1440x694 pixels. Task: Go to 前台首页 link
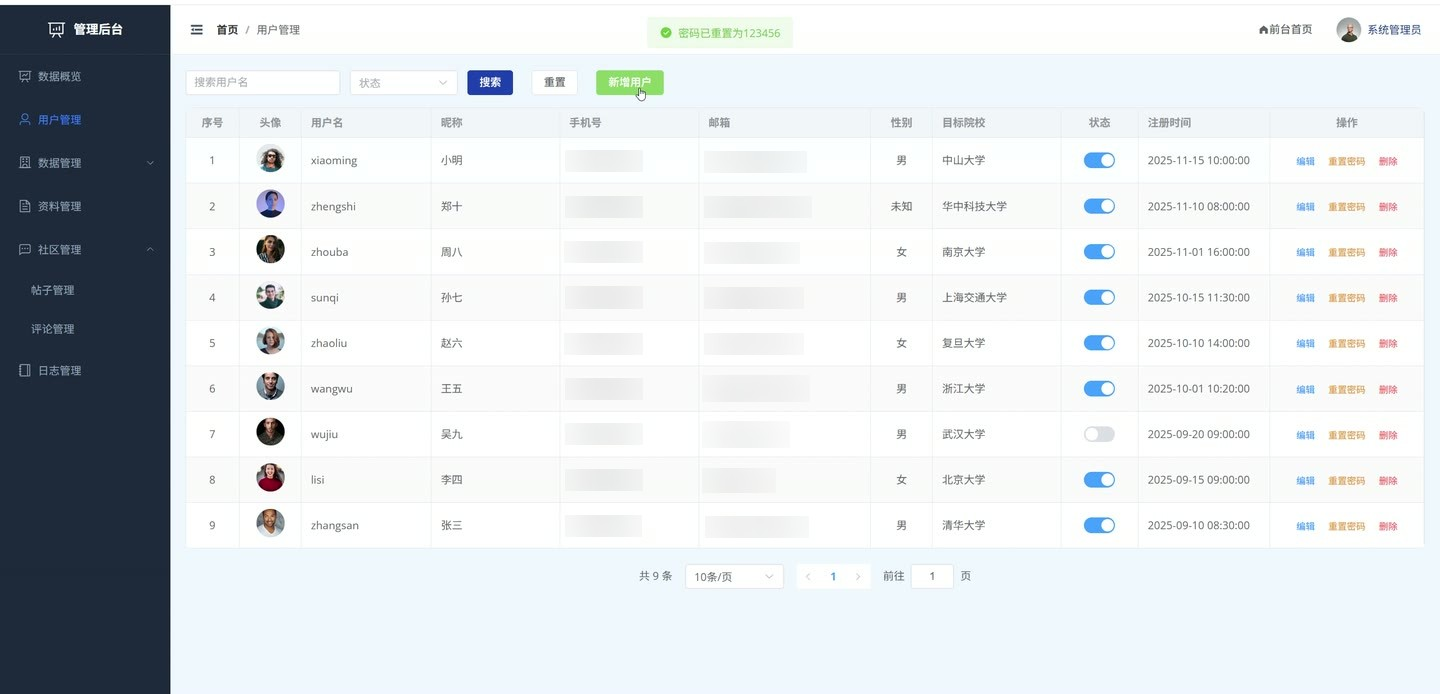tap(1285, 30)
